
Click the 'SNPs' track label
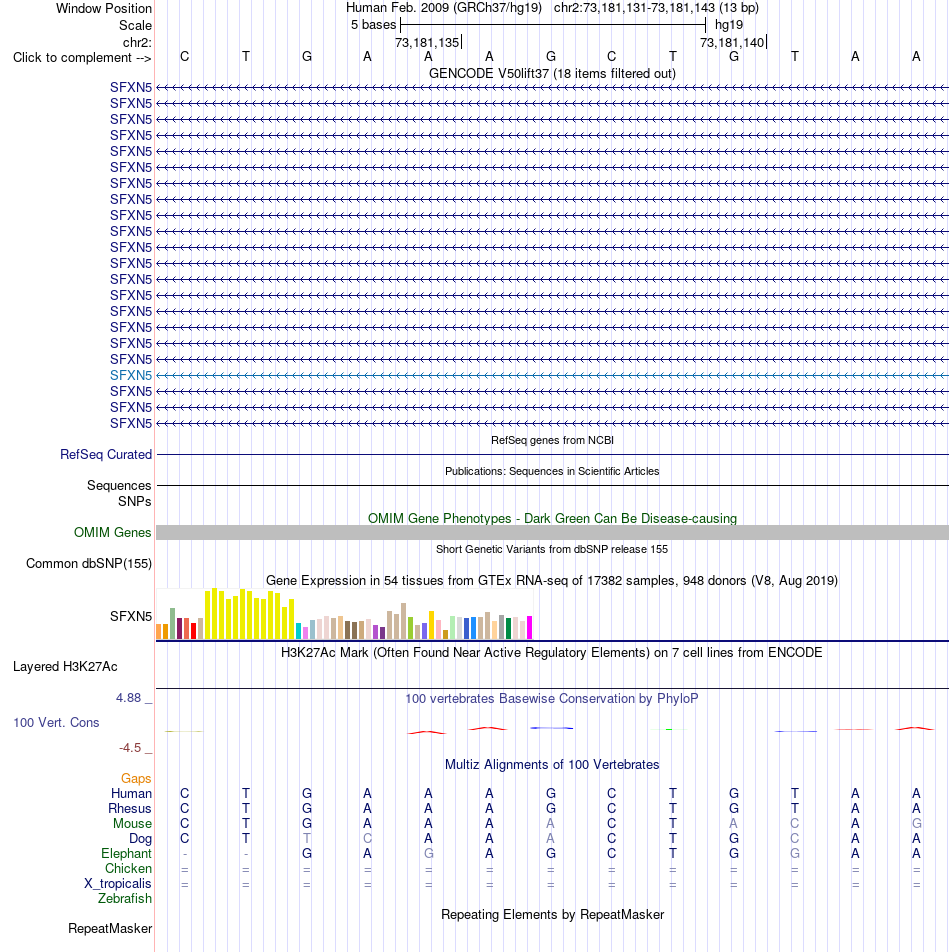click(x=135, y=502)
